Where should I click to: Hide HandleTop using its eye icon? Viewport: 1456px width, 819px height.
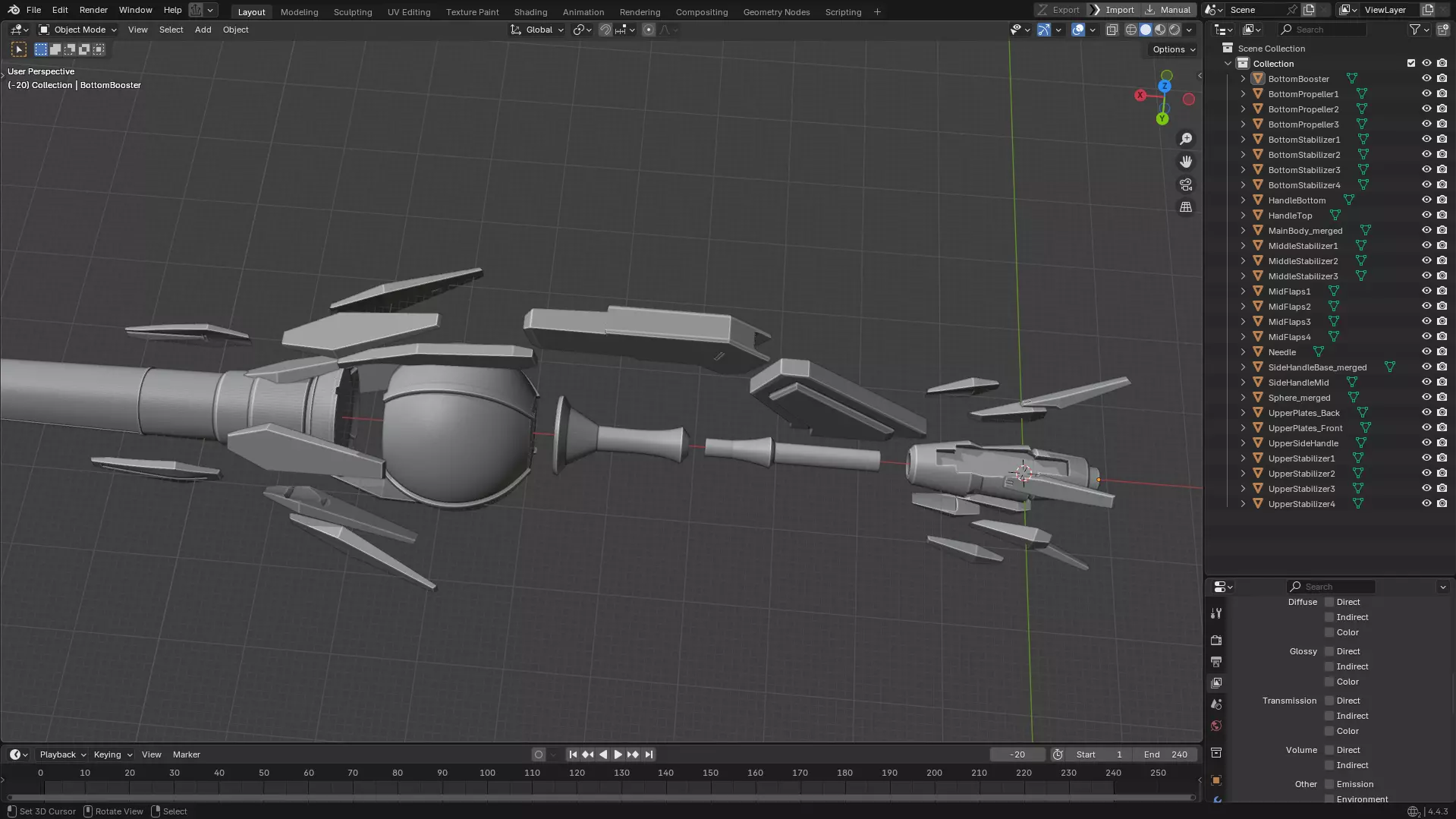tap(1426, 215)
